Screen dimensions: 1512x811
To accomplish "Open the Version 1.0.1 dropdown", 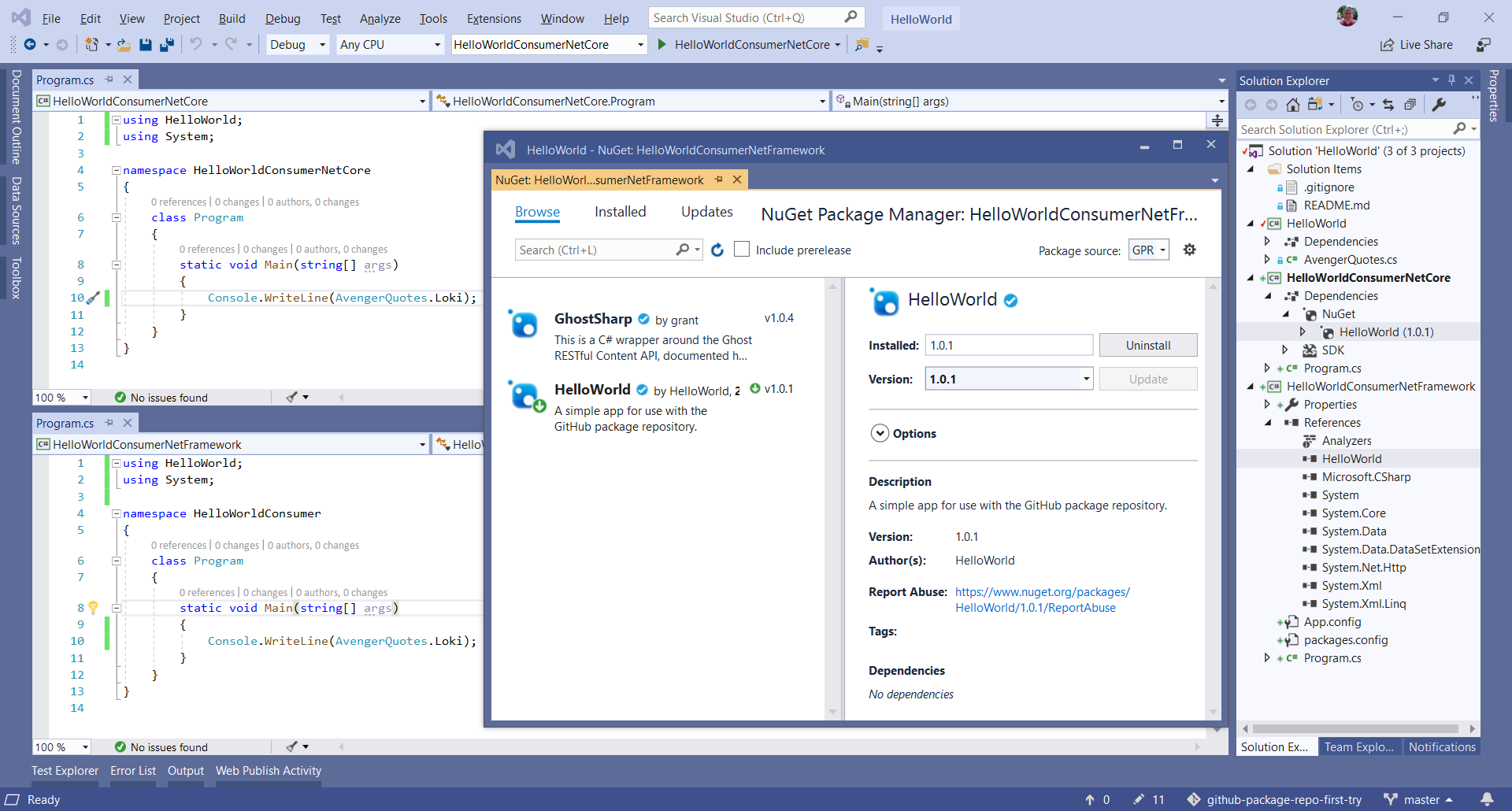I will click(x=1086, y=380).
